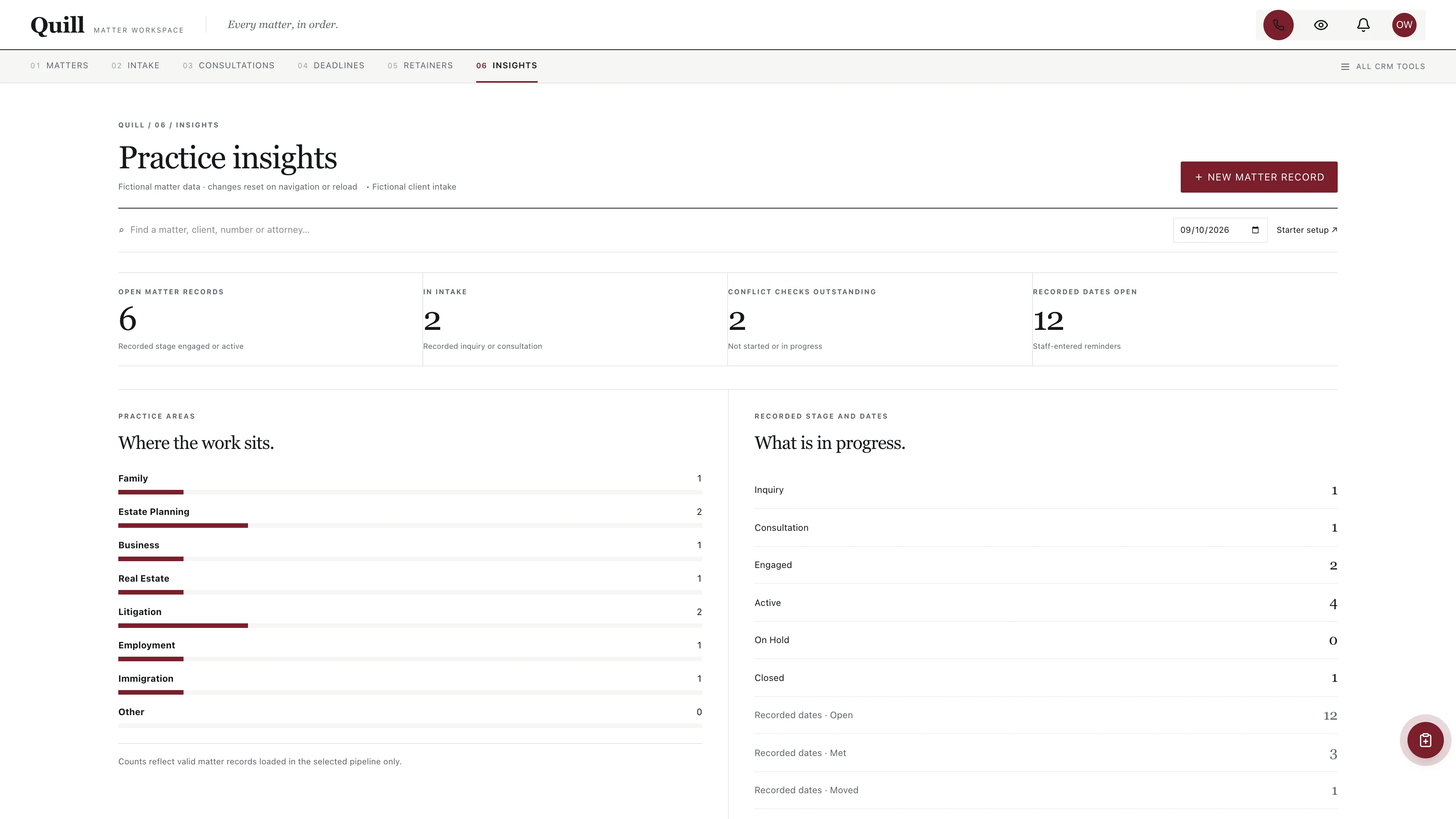
Task: Click the Active stage row
Action: [x=1046, y=603]
